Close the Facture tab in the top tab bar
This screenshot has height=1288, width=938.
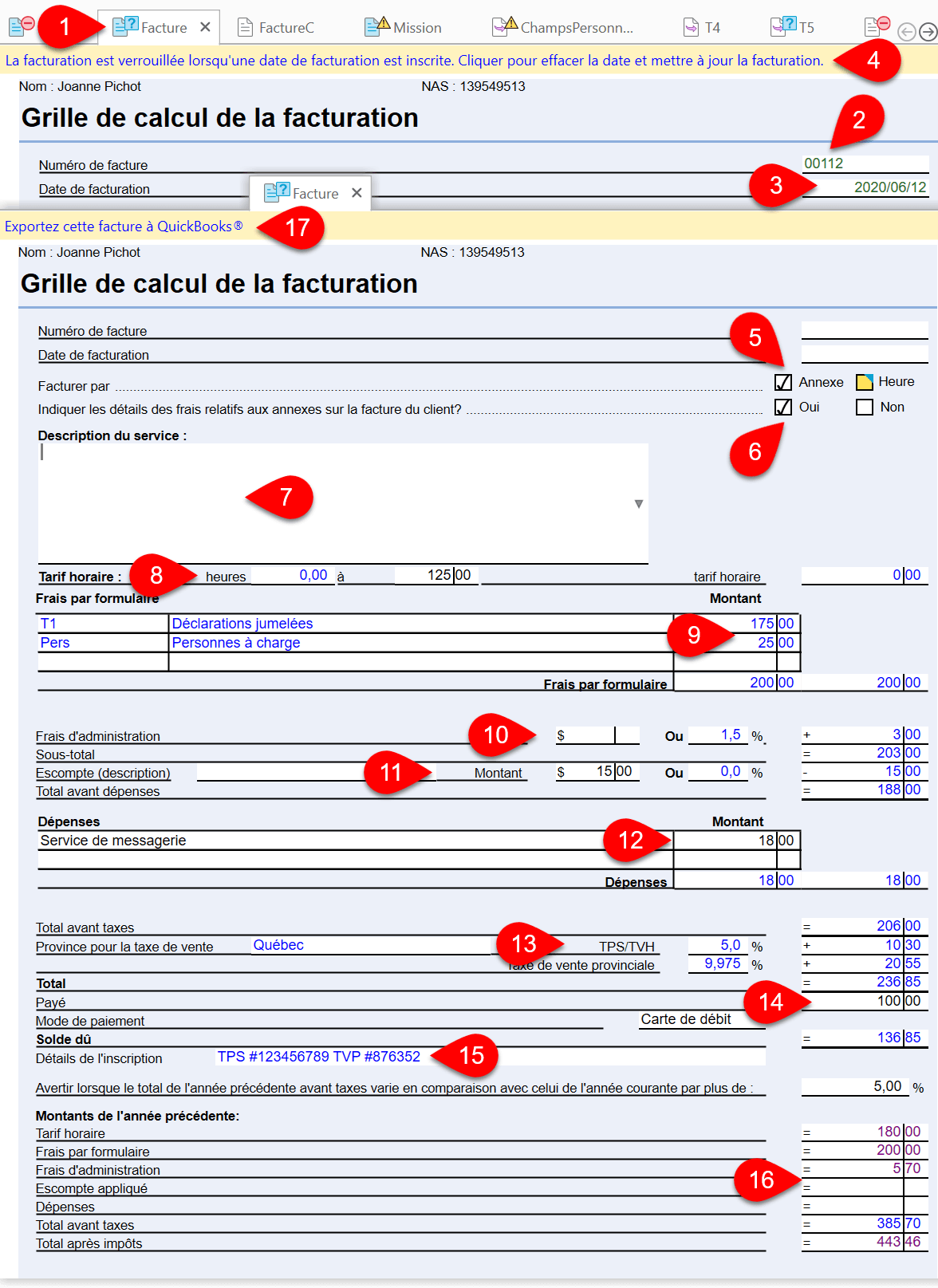click(205, 27)
